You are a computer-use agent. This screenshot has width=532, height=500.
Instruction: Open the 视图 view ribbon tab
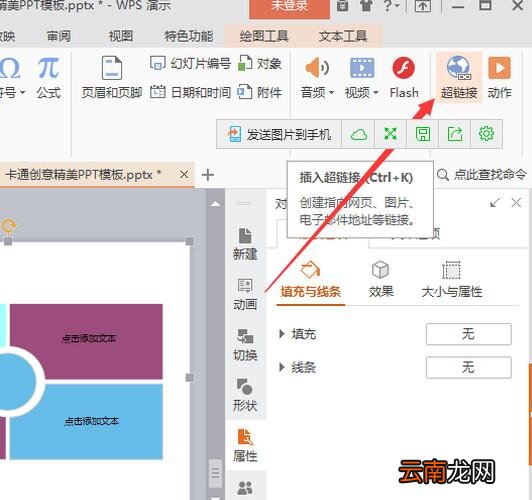[120, 36]
